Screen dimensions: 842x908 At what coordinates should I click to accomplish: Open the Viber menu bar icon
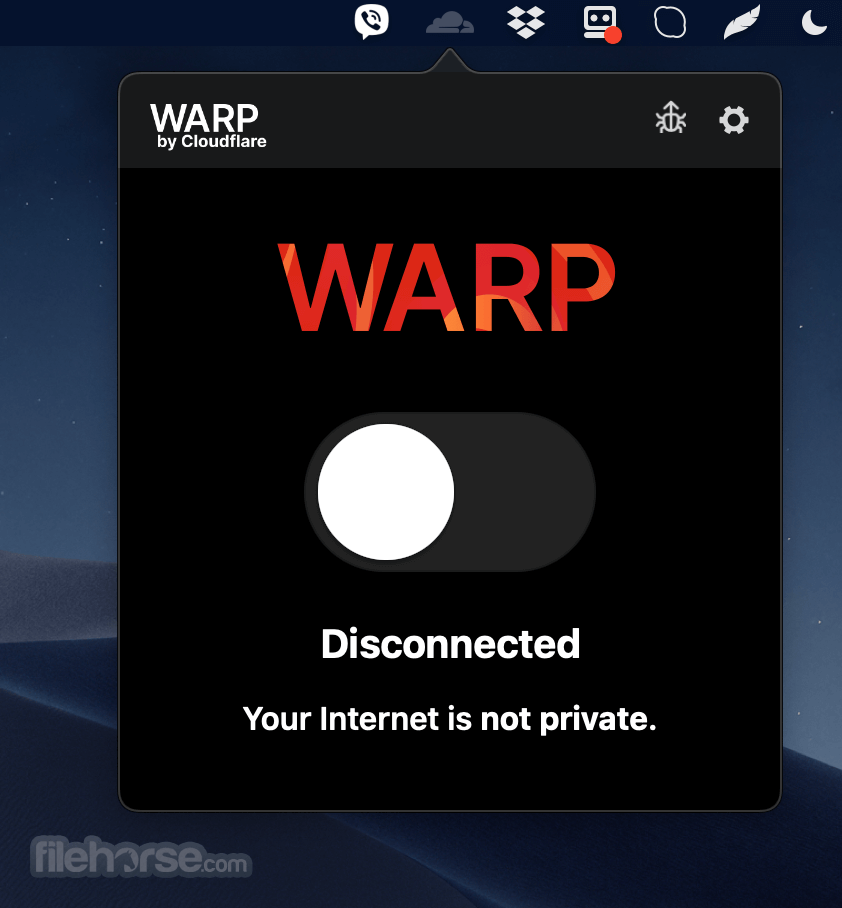coord(371,21)
